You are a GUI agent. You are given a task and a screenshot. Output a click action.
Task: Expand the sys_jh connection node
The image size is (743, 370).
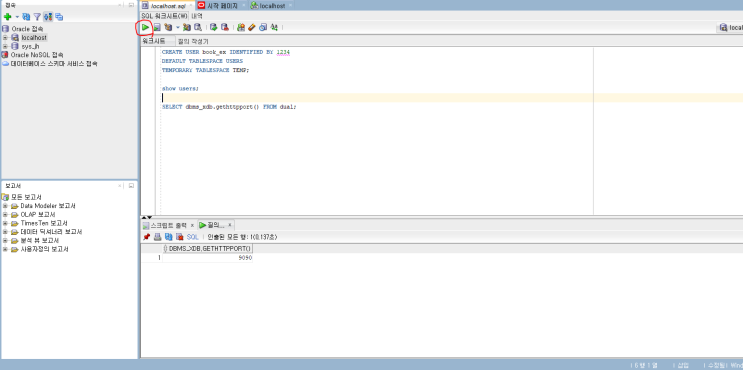[5, 46]
